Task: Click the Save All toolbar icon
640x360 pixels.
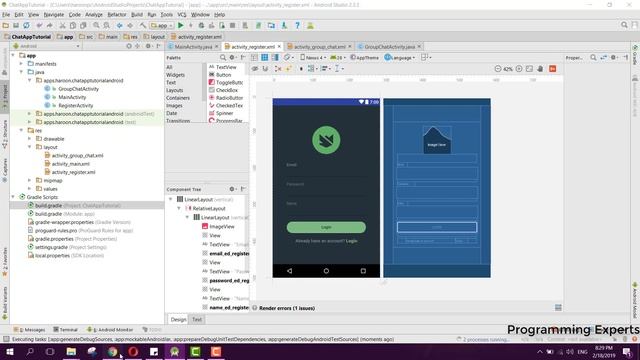Action: 16,25
